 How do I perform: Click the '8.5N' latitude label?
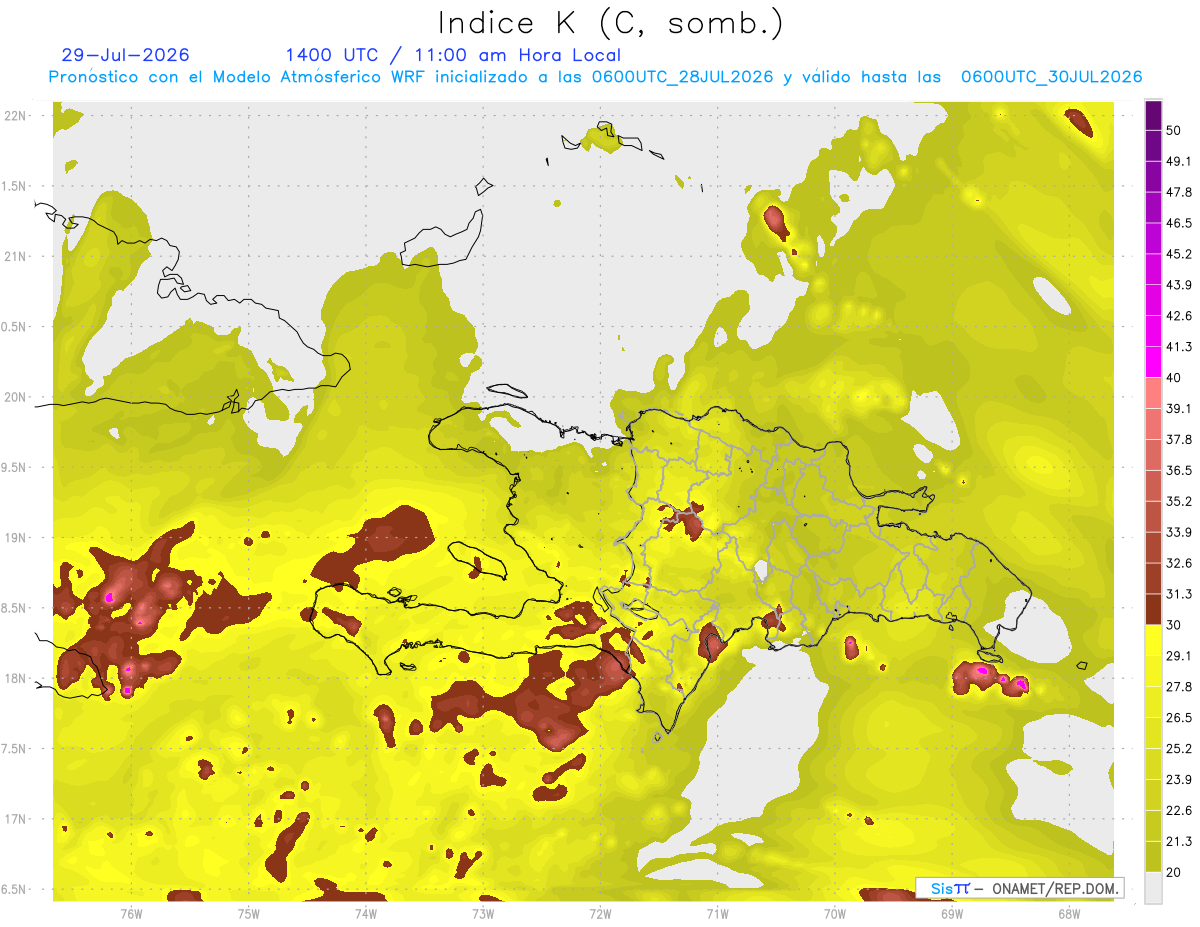(x=15, y=608)
